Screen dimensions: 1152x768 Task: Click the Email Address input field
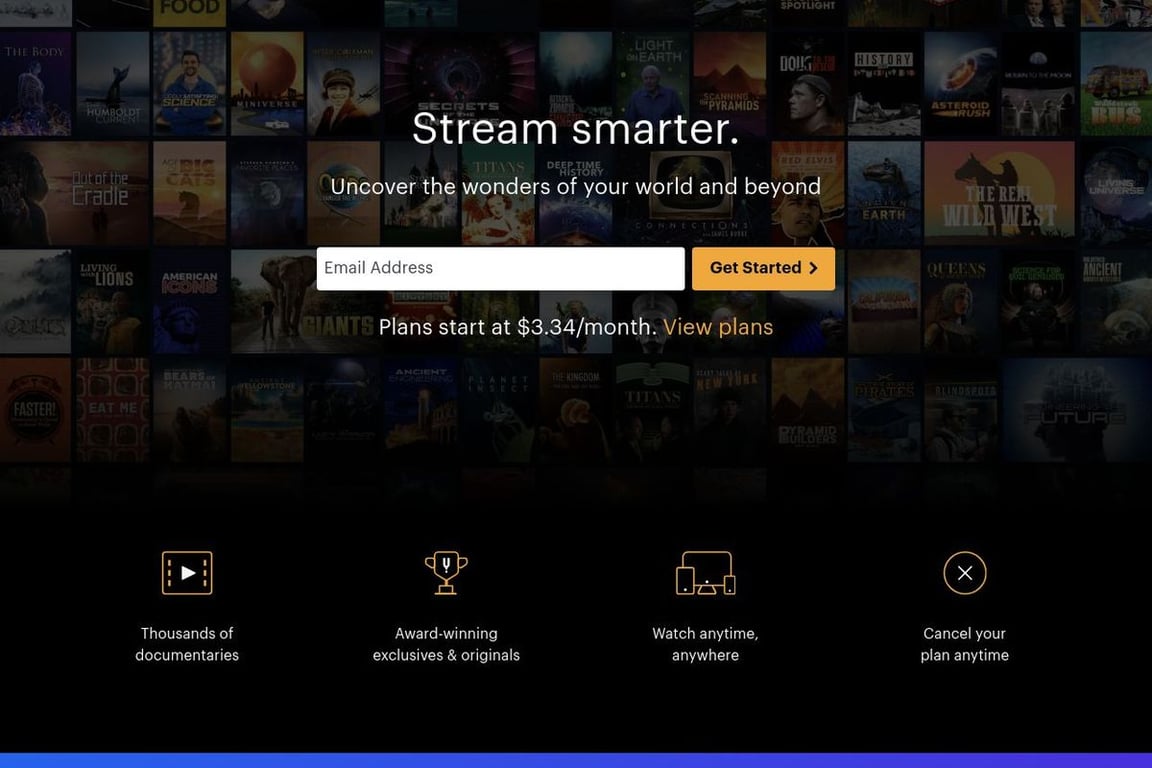(500, 268)
